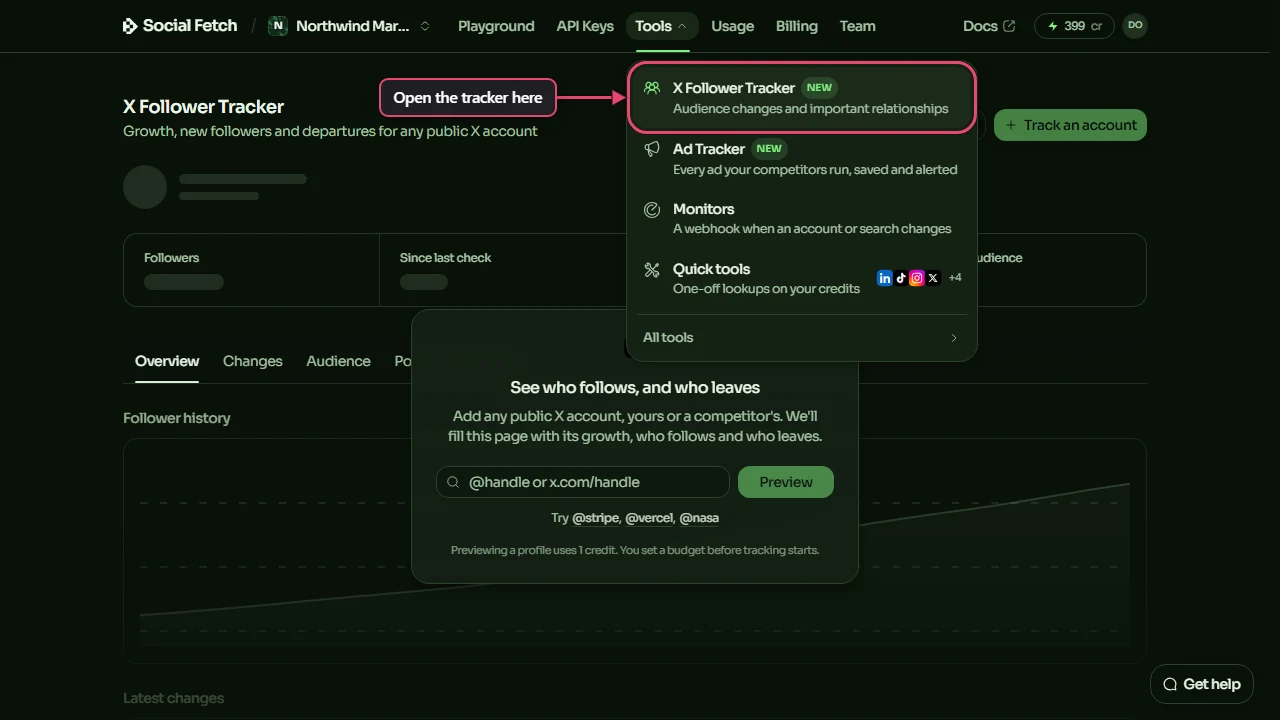This screenshot has width=1280, height=720.
Task: Click the Ad Tracker megaphone icon
Action: [x=652, y=149]
